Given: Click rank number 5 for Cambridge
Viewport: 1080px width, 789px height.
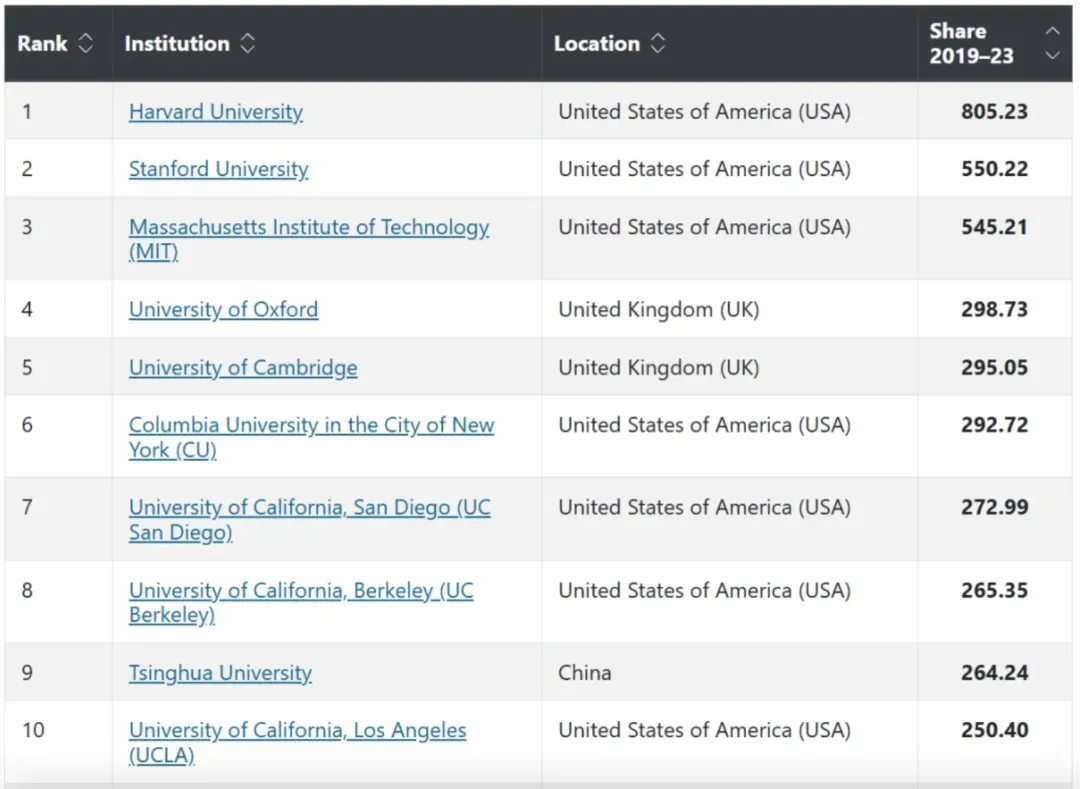Looking at the screenshot, I should (x=27, y=367).
